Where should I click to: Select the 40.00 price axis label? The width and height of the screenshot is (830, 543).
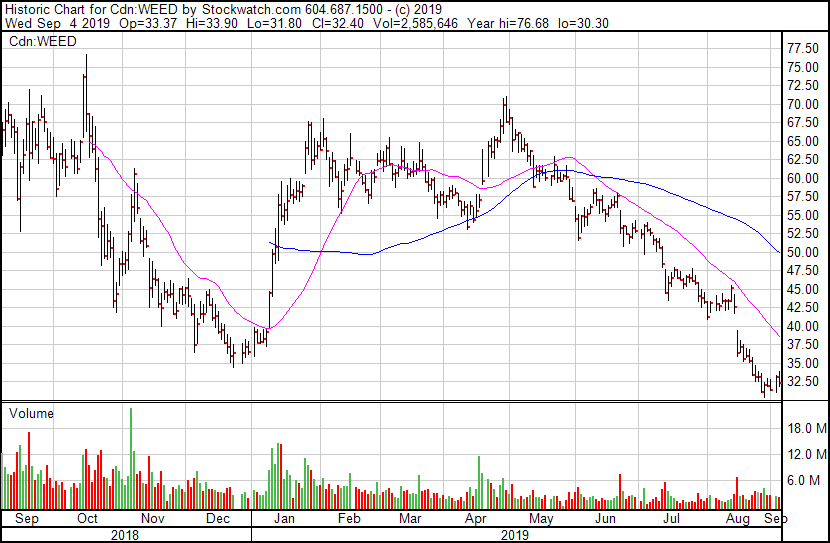click(x=803, y=327)
